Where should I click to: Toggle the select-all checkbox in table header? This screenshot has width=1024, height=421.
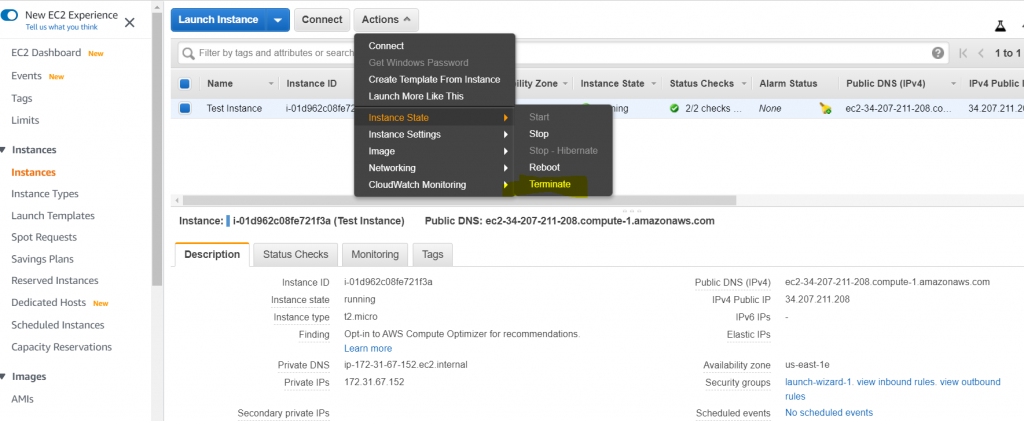(x=185, y=84)
